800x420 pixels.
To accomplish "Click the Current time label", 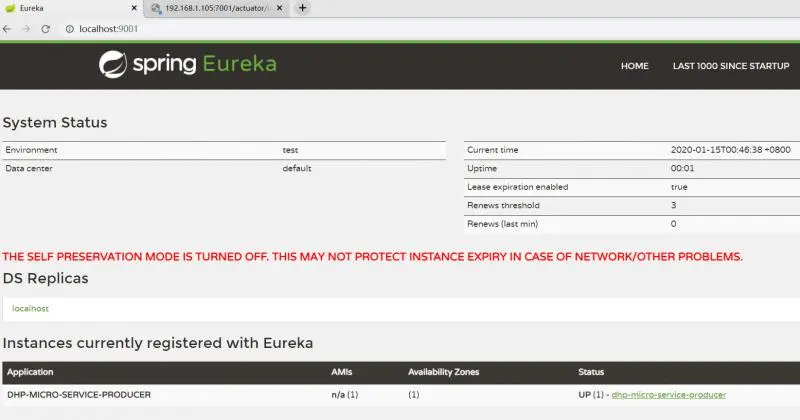I will (493, 150).
